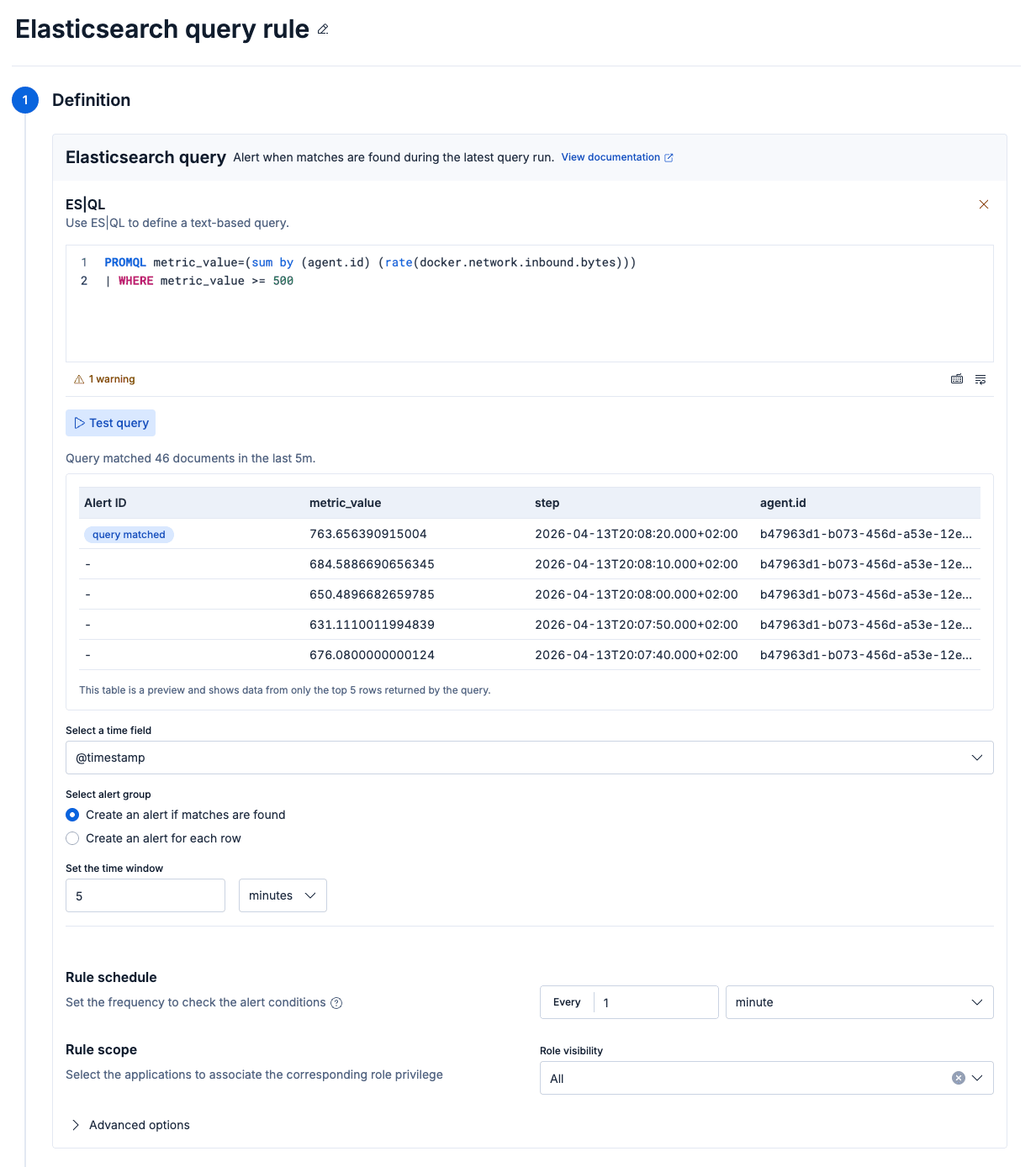Click the step 1 Definition badge

(x=25, y=99)
